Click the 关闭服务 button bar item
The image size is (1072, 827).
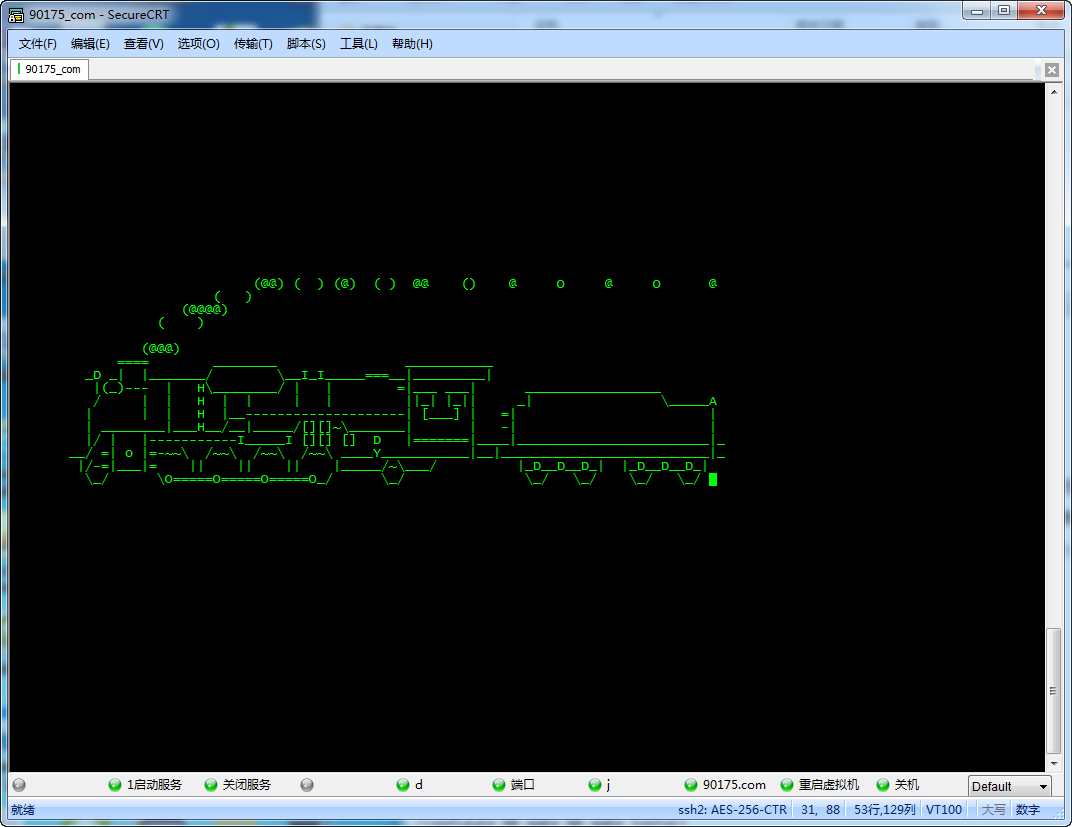pyautogui.click(x=238, y=785)
